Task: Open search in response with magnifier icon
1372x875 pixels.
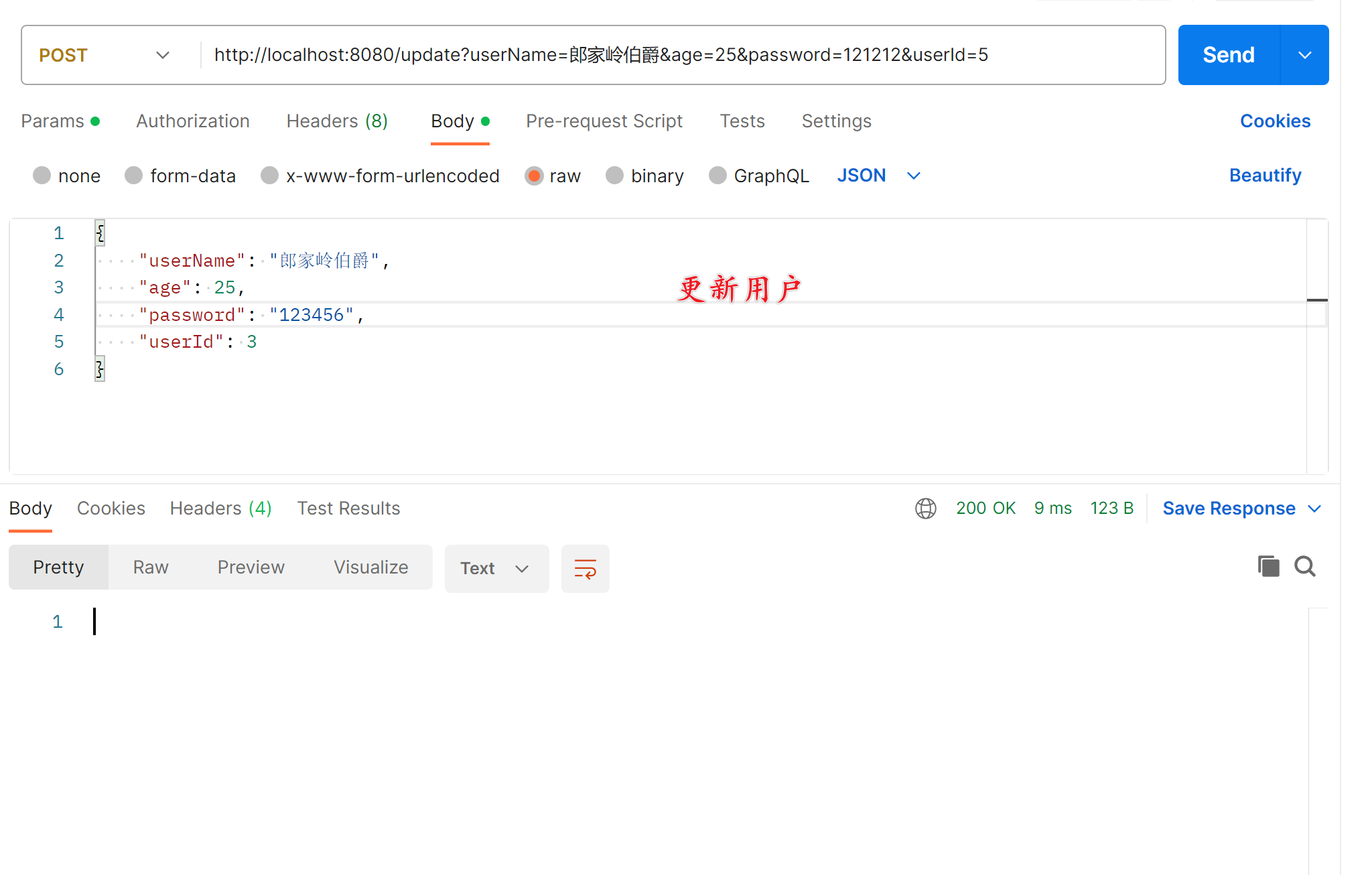Action: tap(1304, 567)
